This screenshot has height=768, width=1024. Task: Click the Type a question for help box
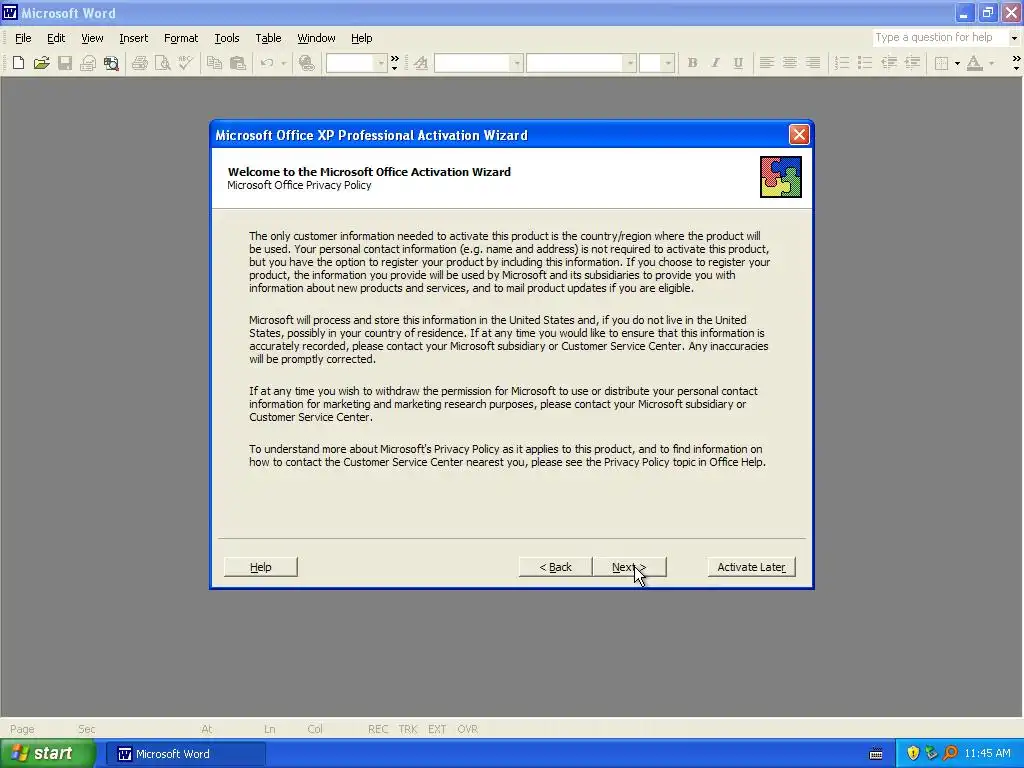tap(940, 38)
